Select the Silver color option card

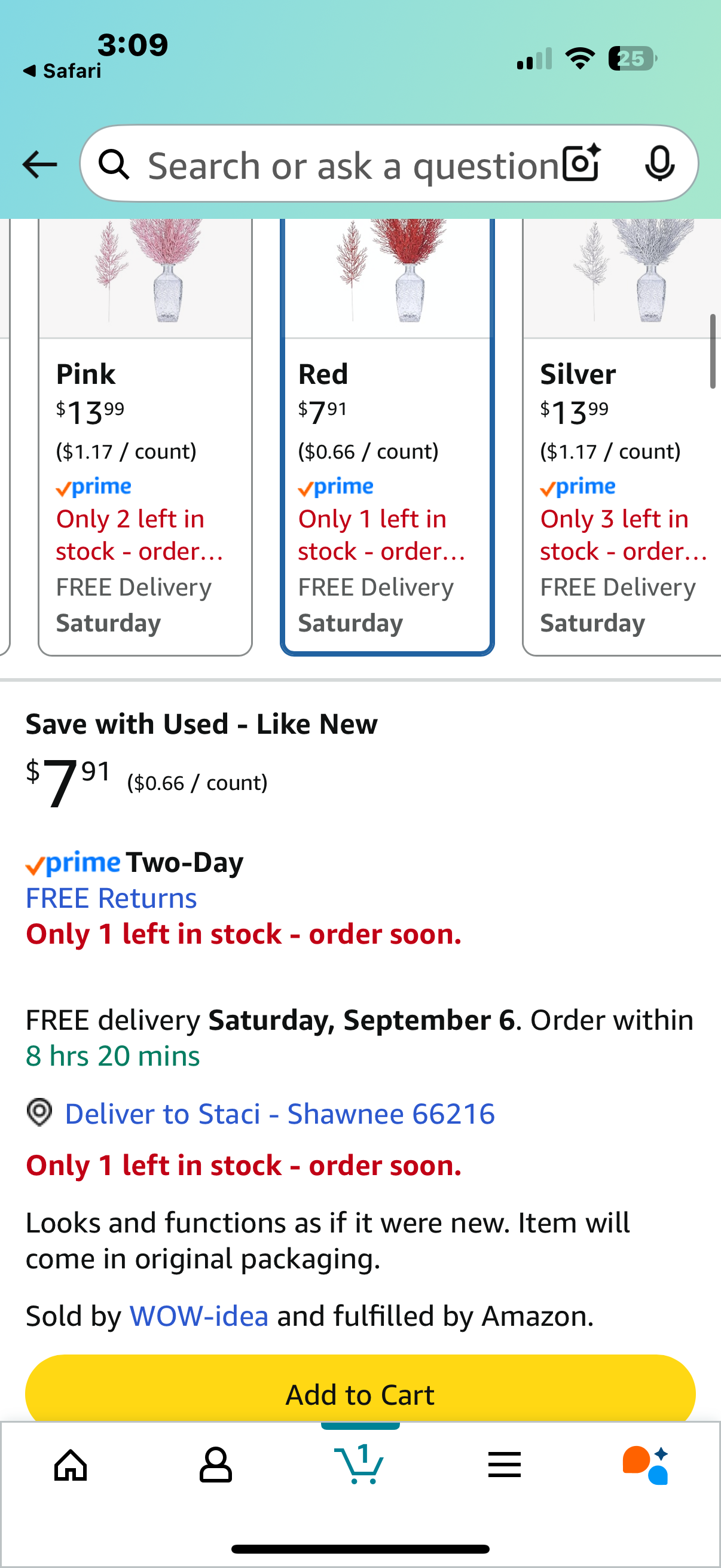pos(622,437)
